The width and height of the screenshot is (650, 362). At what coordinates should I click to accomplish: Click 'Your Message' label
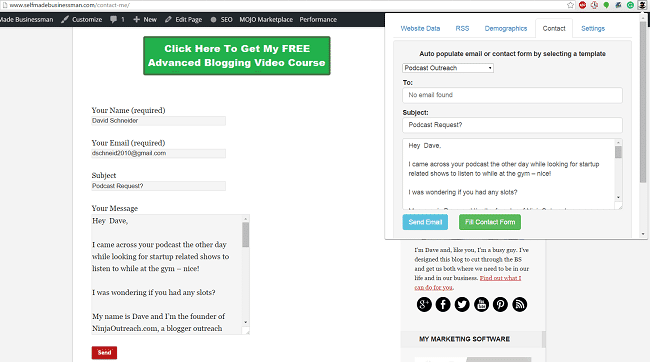pos(115,209)
